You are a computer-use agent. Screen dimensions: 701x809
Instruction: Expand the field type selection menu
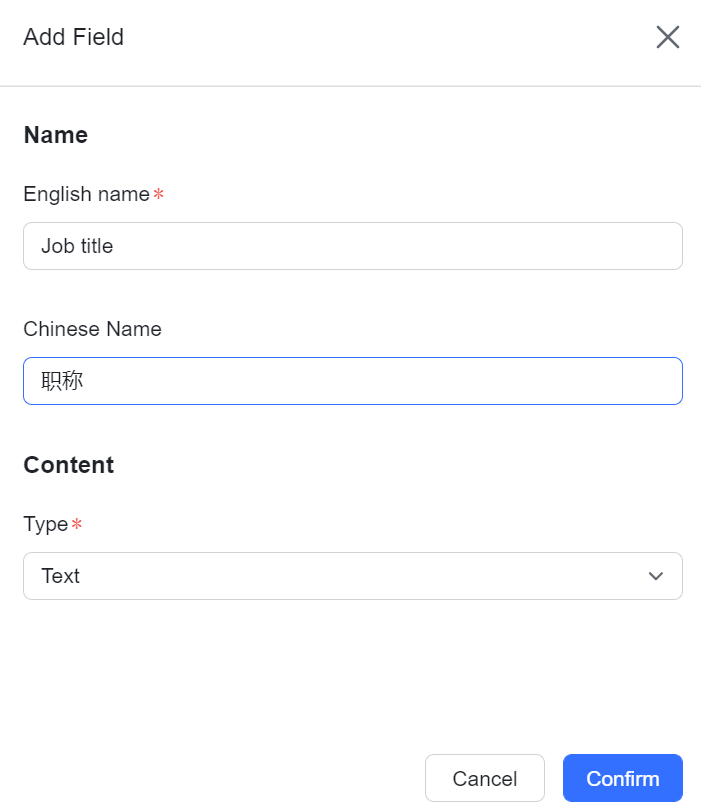352,576
